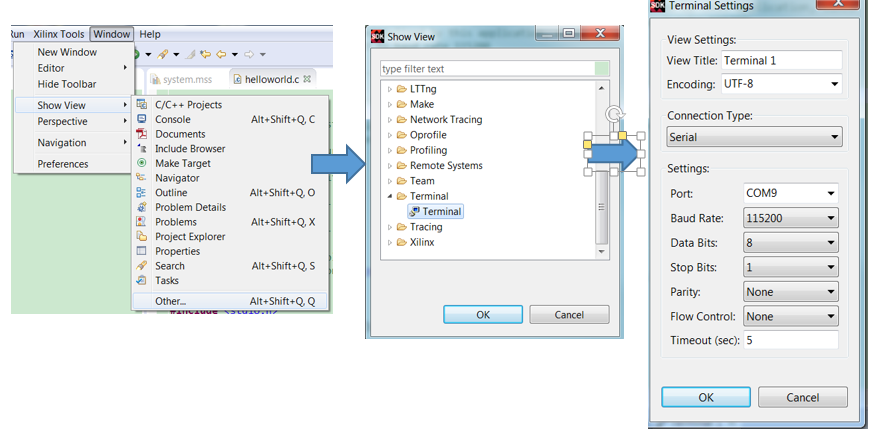
Task: Switch to the system.mss editor tab
Action: 182,79
